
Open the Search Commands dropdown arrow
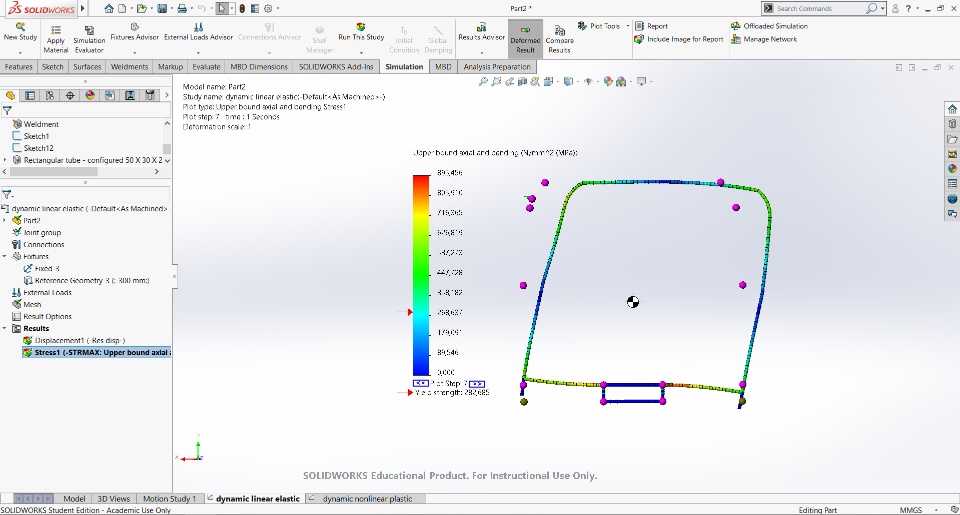coord(883,9)
